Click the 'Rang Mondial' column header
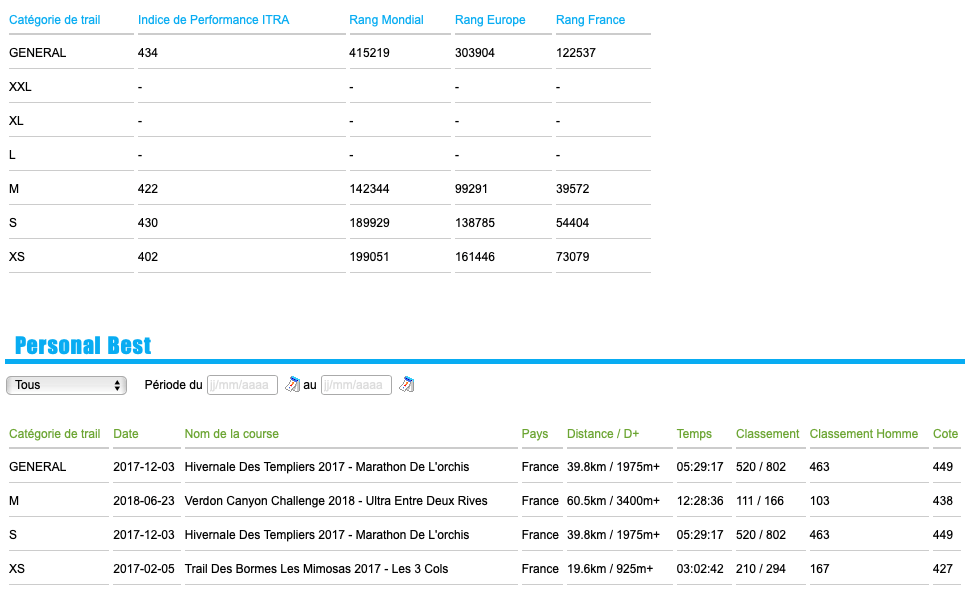The image size is (968, 593). (386, 20)
